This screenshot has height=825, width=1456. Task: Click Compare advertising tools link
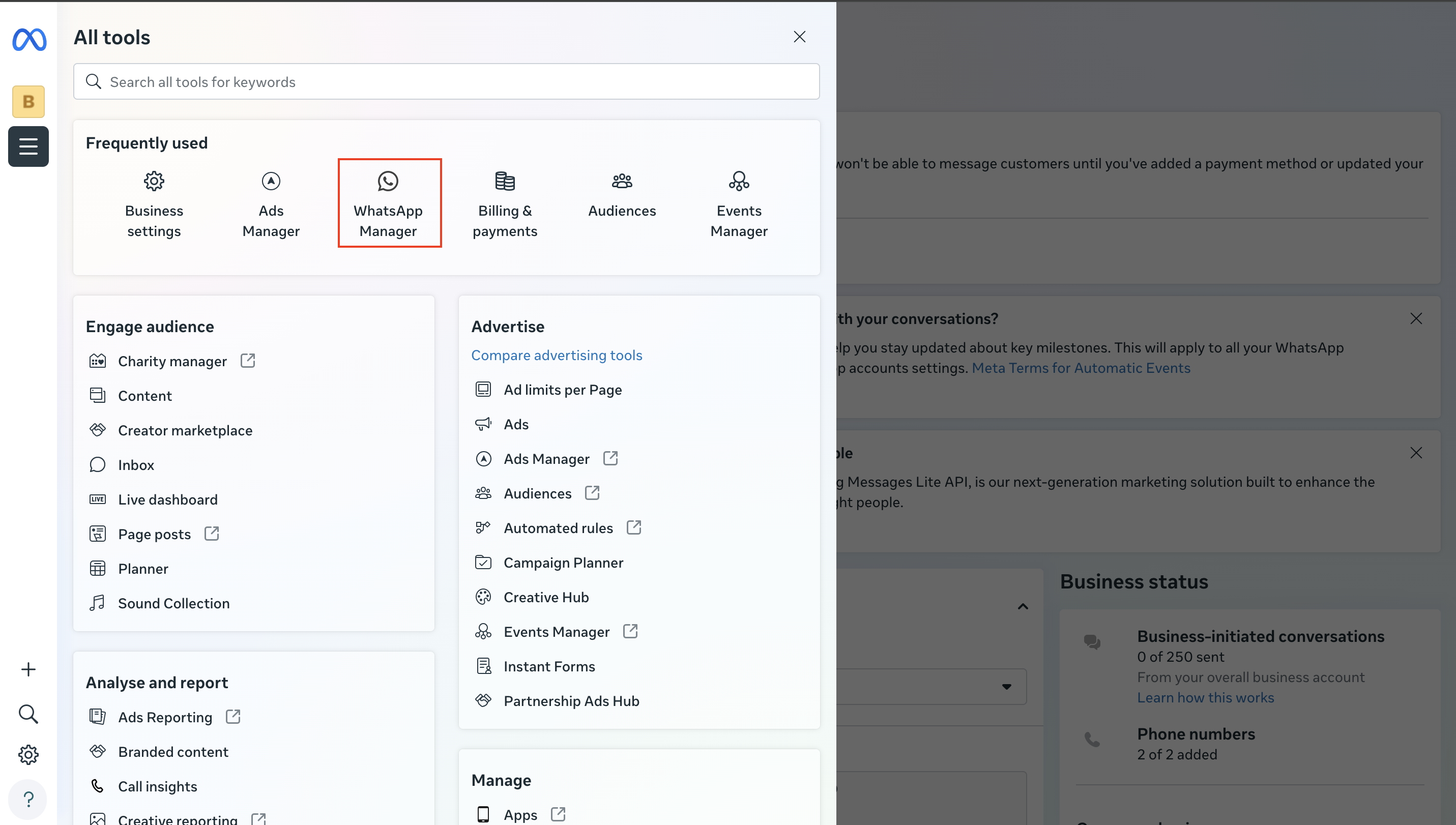coord(556,355)
